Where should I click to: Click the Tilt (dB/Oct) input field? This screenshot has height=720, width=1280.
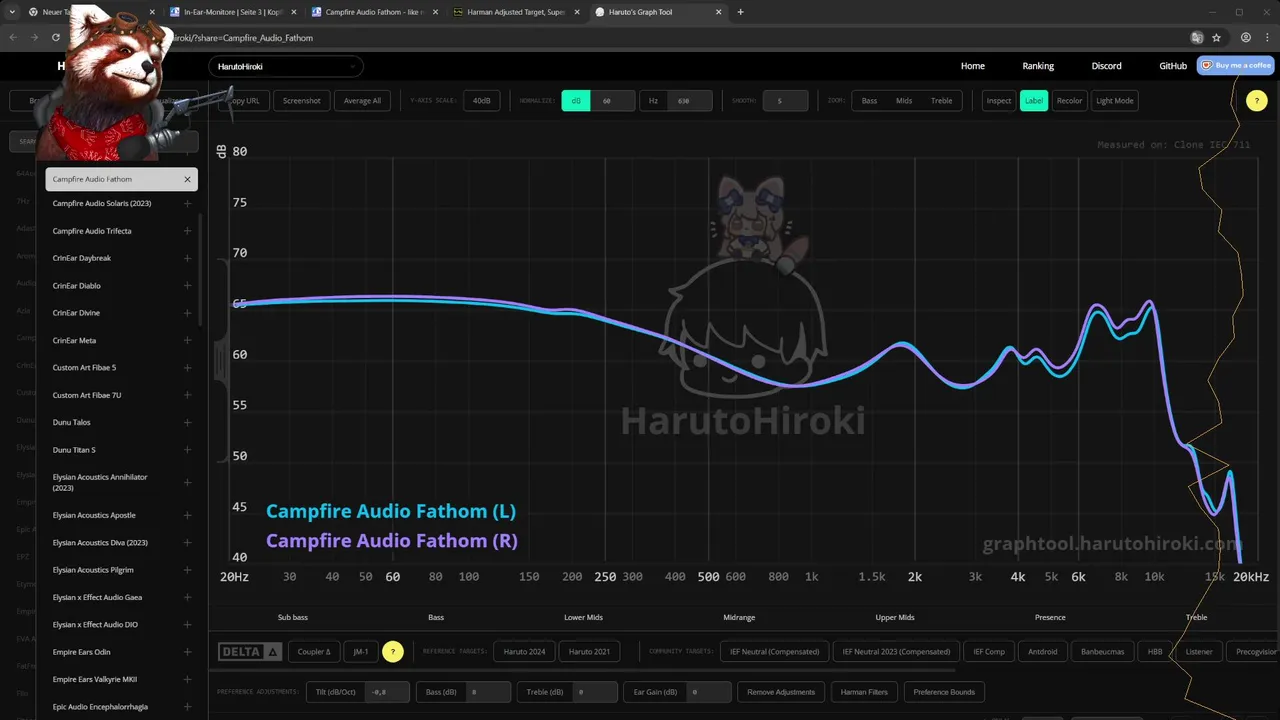[387, 692]
